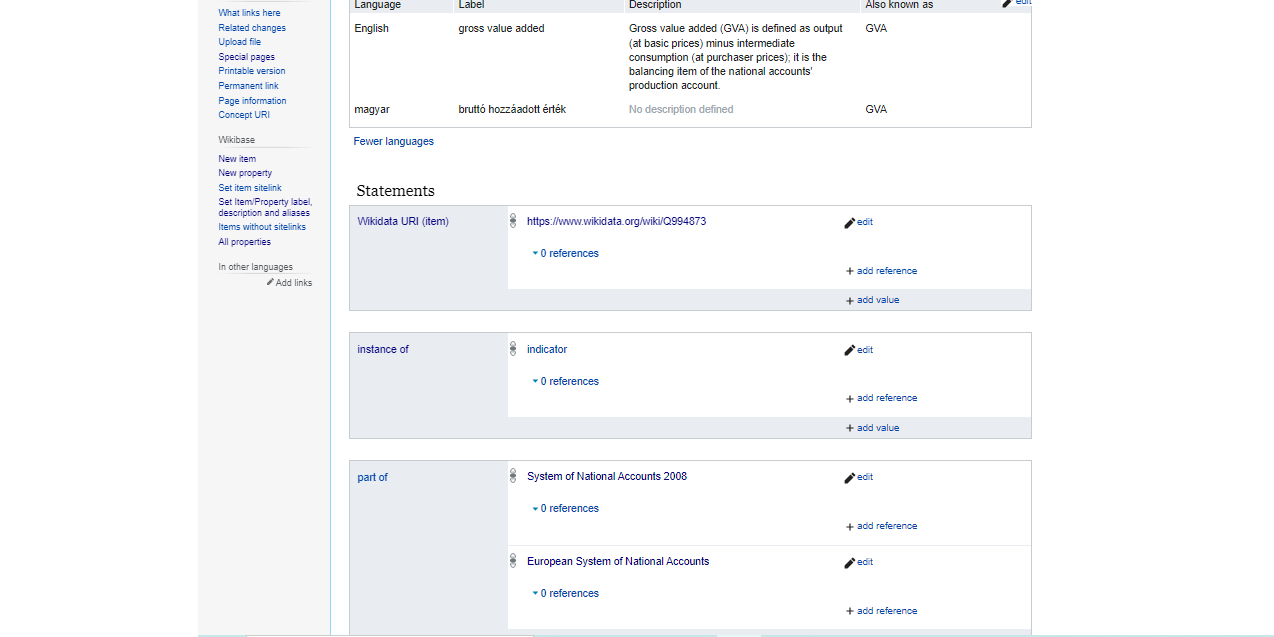The image size is (1274, 637).
Task: Add reference to Wikidata URI statement
Action: pos(881,271)
